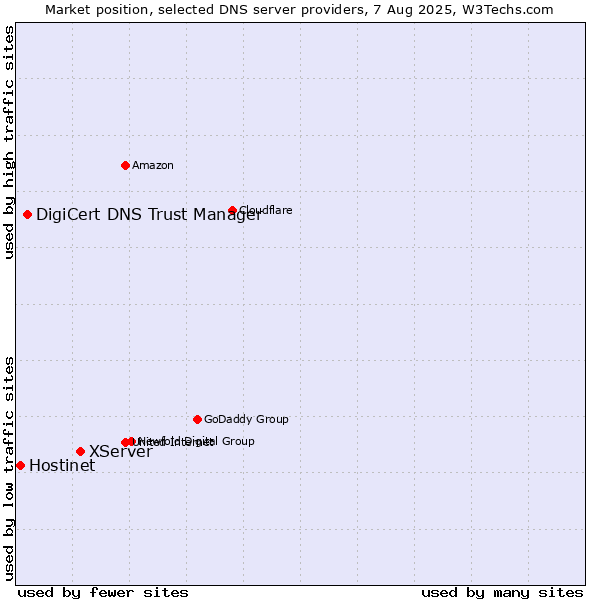
Task: Click the 'Amazon' label text
Action: pyautogui.click(x=153, y=166)
